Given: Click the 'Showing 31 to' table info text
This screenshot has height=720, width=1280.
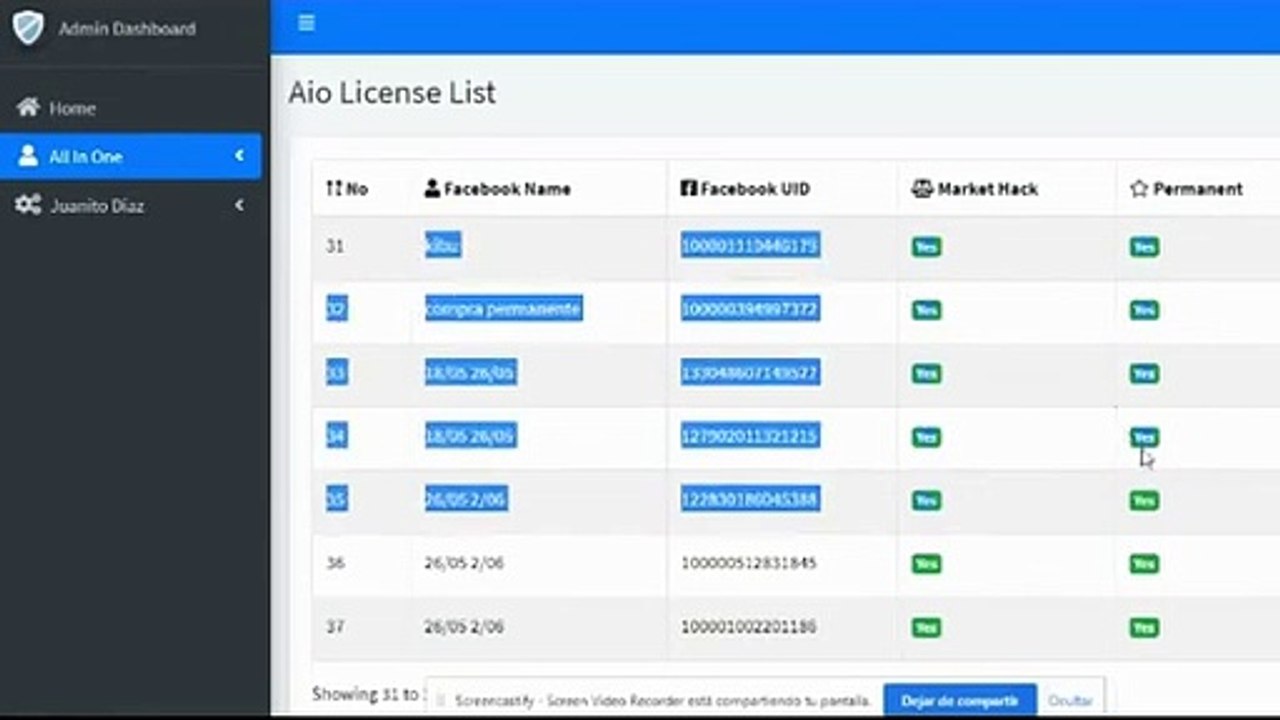Looking at the screenshot, I should (x=365, y=693).
